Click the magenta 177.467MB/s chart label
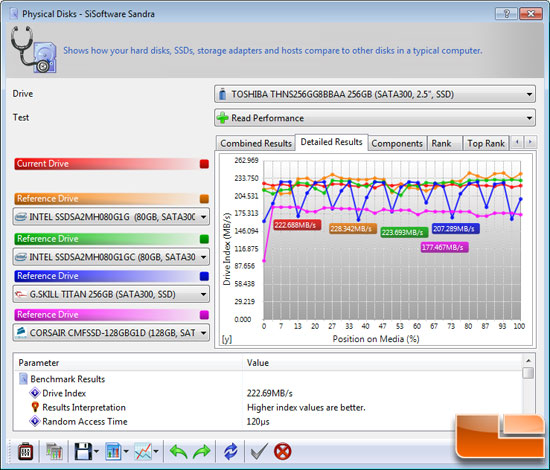550x470 pixels. pyautogui.click(x=444, y=247)
